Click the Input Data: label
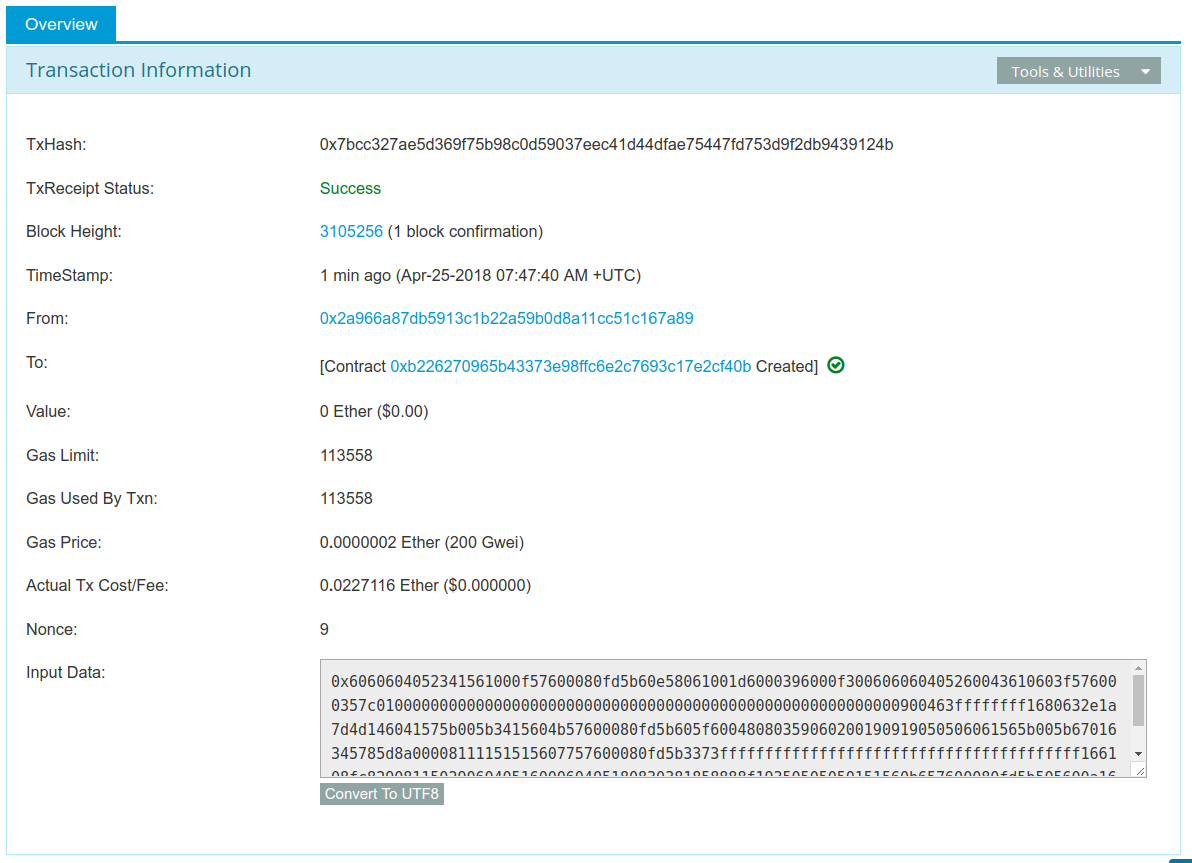The width and height of the screenshot is (1192, 863). 65,673
